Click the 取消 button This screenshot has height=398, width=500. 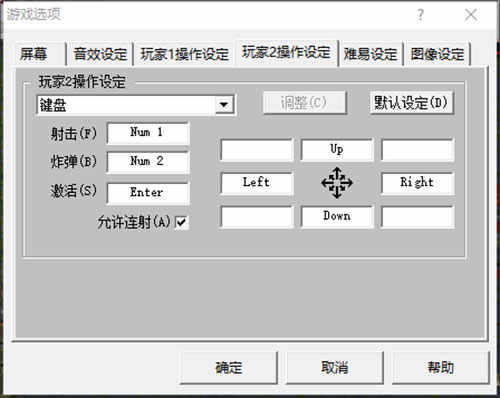coord(335,367)
